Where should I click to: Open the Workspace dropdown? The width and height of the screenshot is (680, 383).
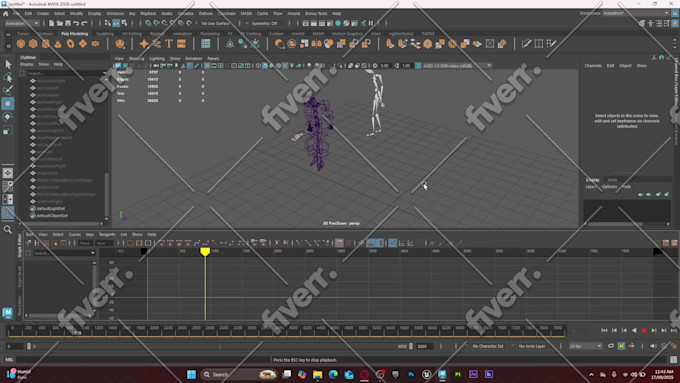636,13
